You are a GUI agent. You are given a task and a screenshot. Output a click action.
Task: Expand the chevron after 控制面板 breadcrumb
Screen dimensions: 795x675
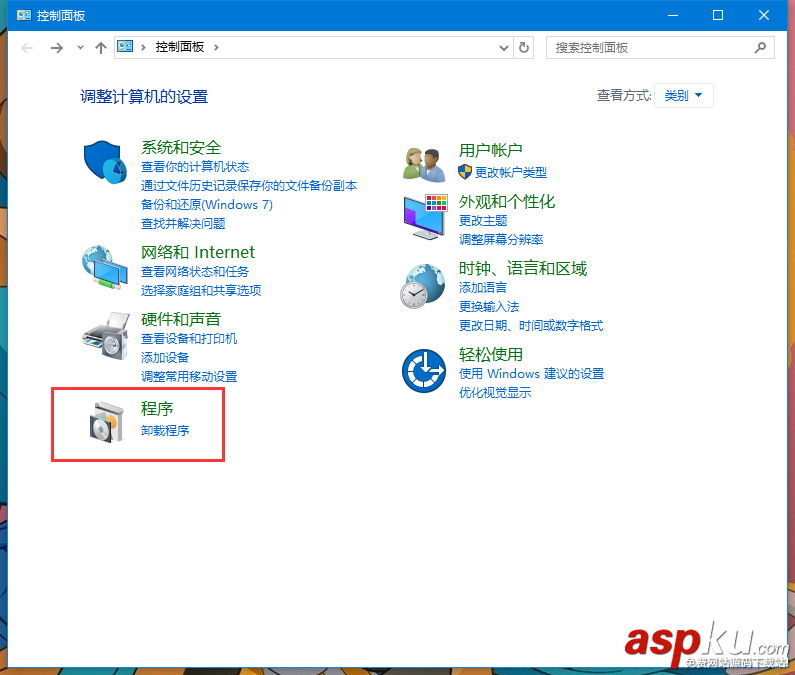tap(216, 48)
